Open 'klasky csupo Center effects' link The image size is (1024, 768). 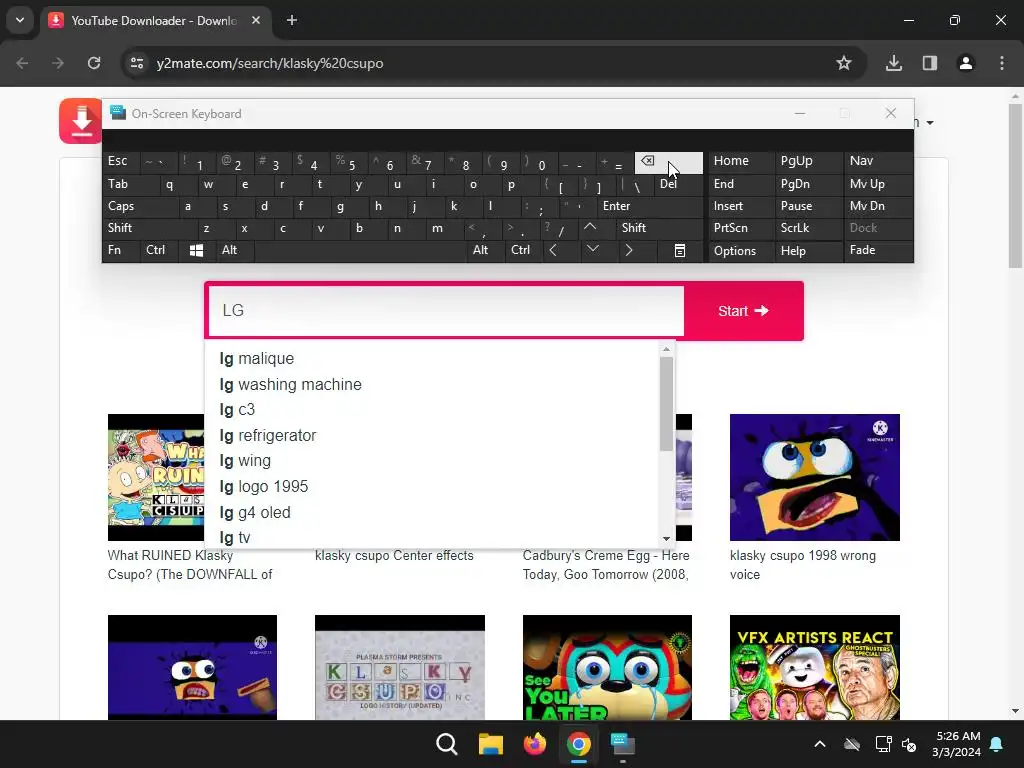(x=394, y=556)
